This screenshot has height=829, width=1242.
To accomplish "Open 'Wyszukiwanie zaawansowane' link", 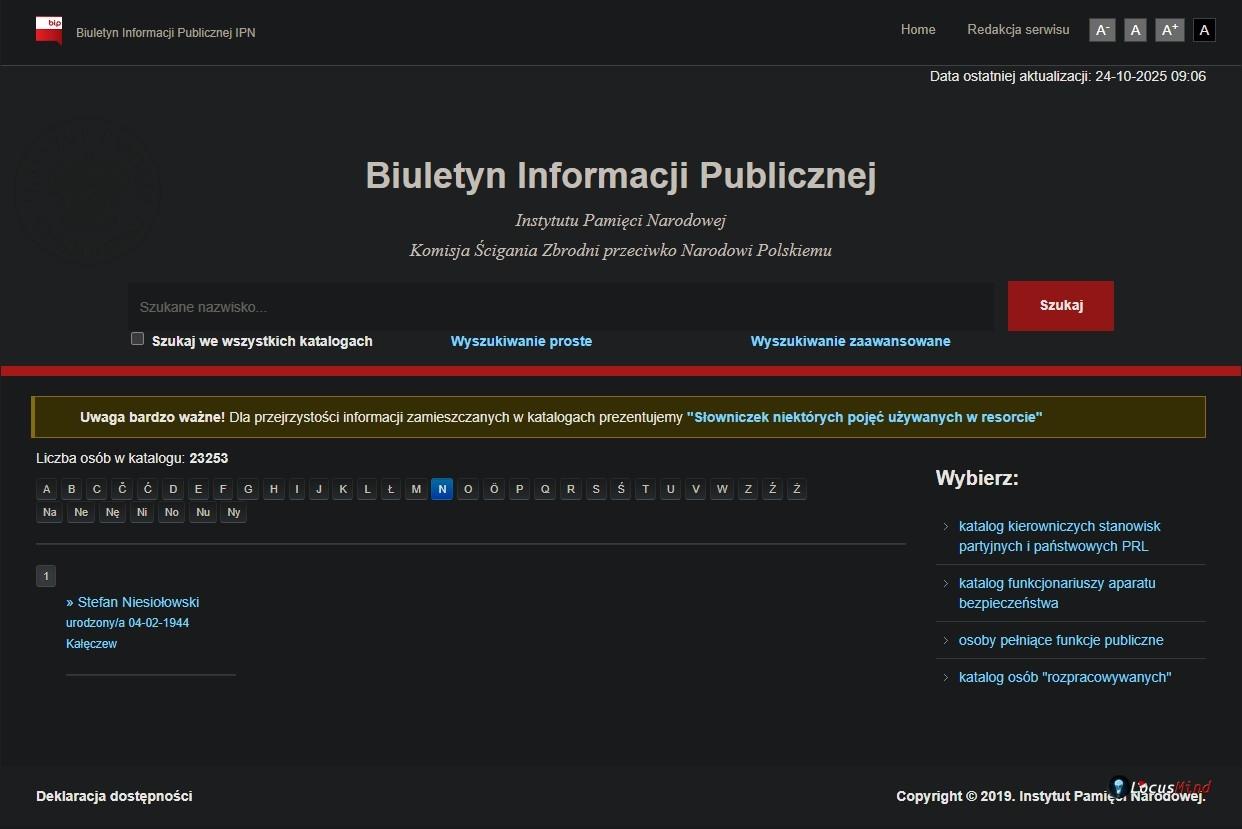I will click(850, 341).
